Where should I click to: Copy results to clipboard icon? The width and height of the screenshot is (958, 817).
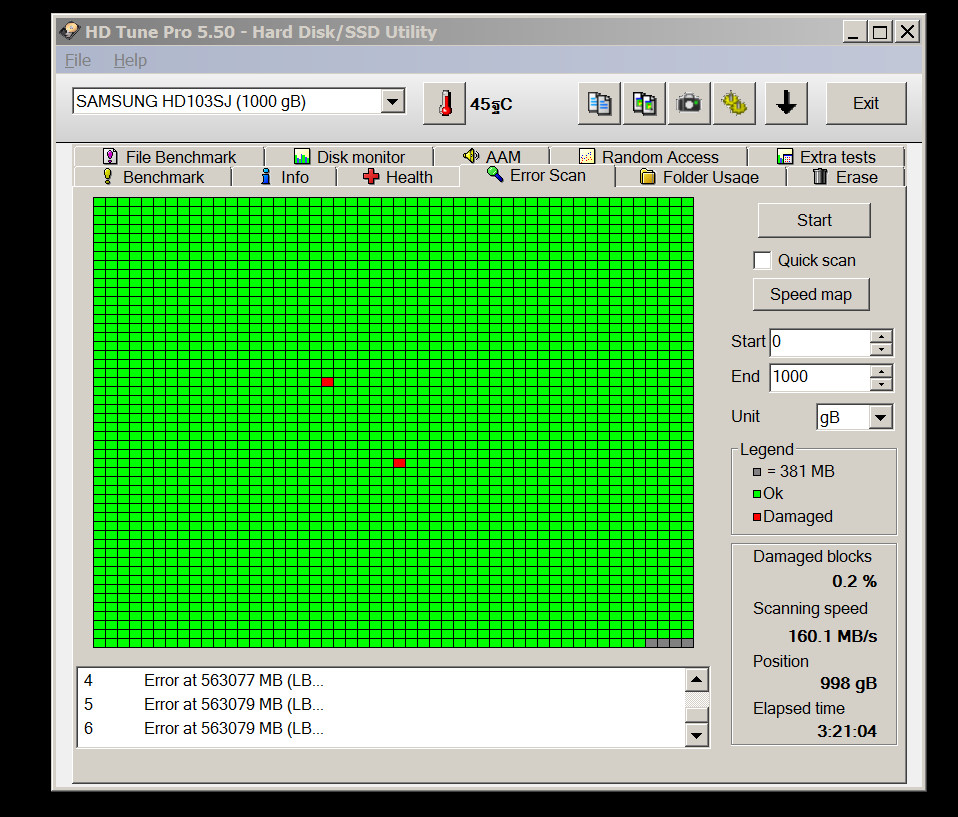tap(599, 104)
